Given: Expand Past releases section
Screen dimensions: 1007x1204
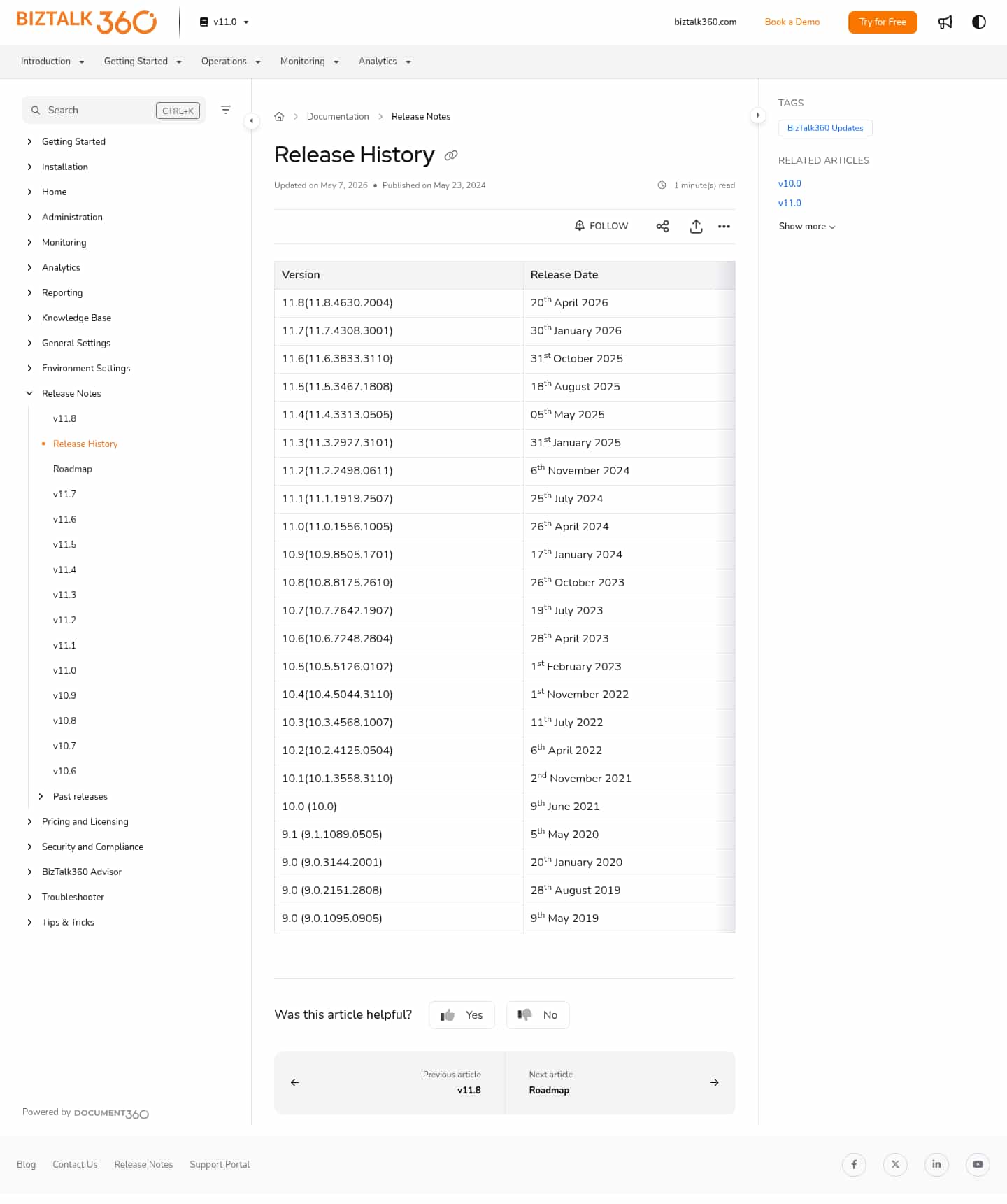Looking at the screenshot, I should click(x=41, y=797).
